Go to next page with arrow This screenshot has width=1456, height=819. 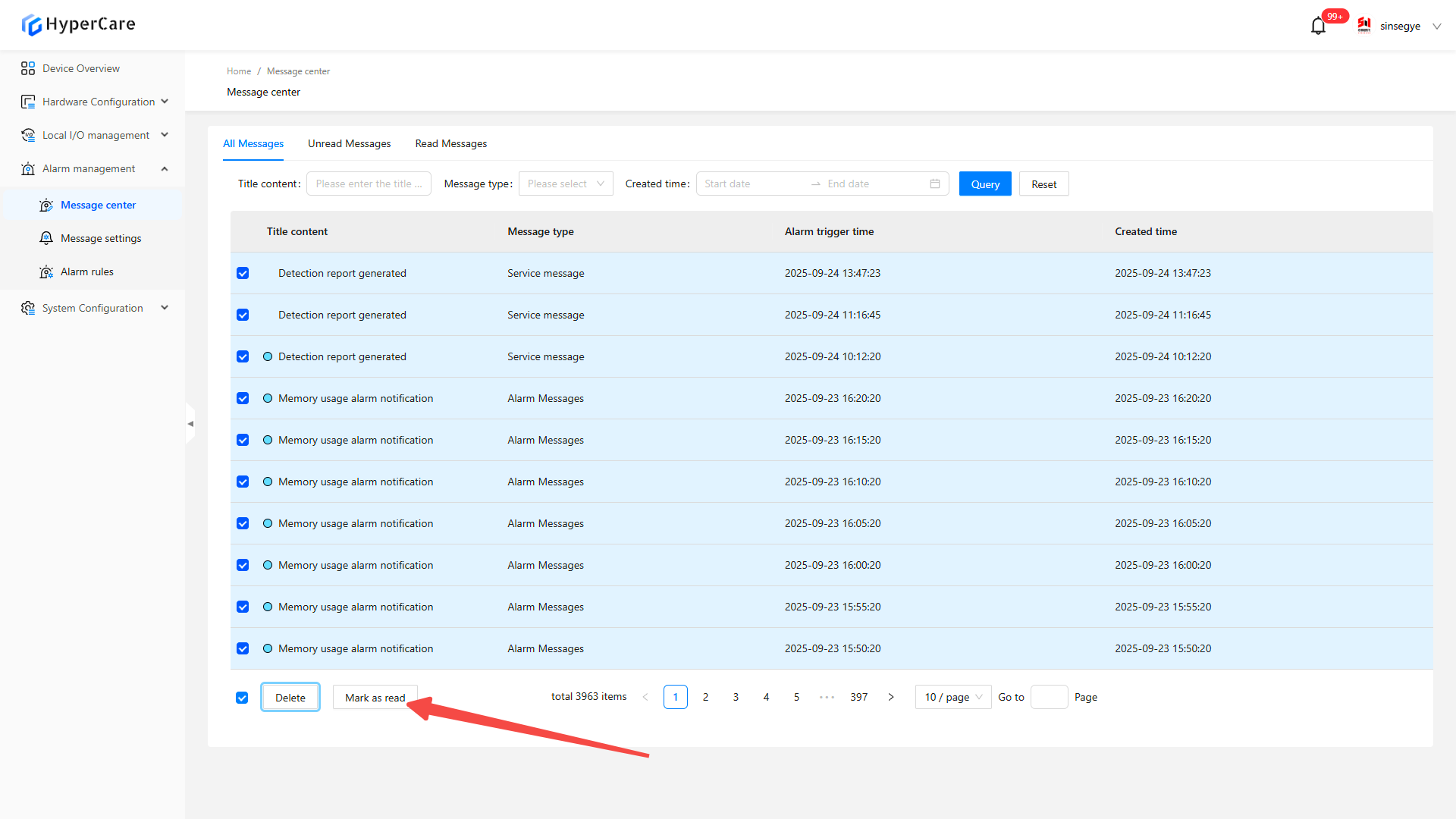[891, 697]
